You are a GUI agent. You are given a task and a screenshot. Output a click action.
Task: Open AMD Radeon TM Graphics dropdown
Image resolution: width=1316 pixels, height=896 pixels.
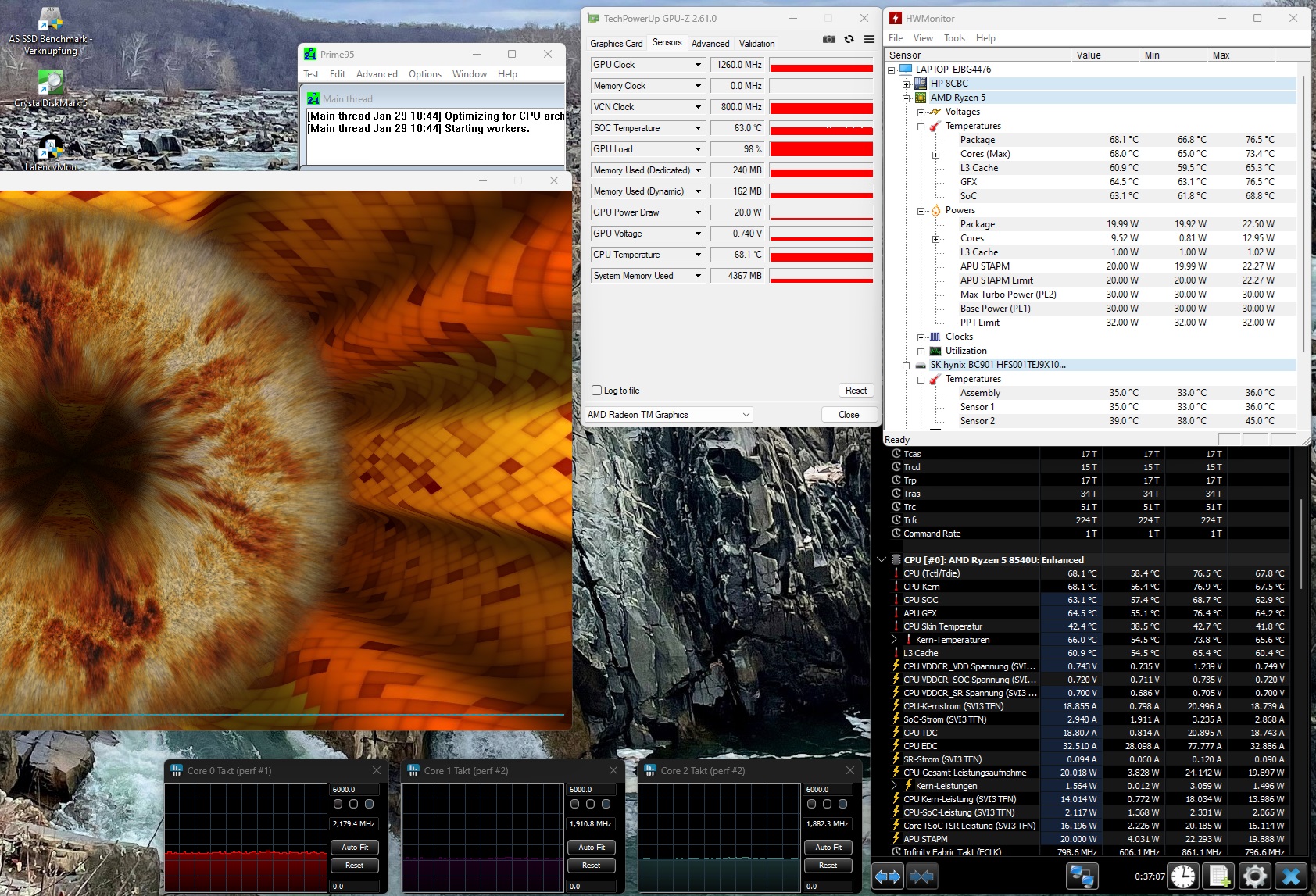[x=668, y=415]
